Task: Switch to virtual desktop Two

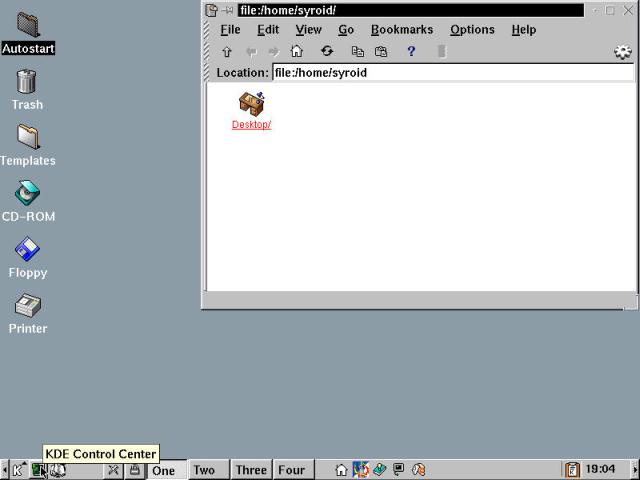Action: pyautogui.click(x=204, y=470)
